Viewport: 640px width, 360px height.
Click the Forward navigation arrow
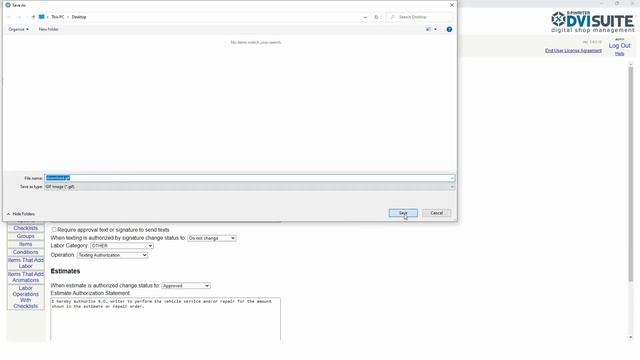tap(19, 17)
